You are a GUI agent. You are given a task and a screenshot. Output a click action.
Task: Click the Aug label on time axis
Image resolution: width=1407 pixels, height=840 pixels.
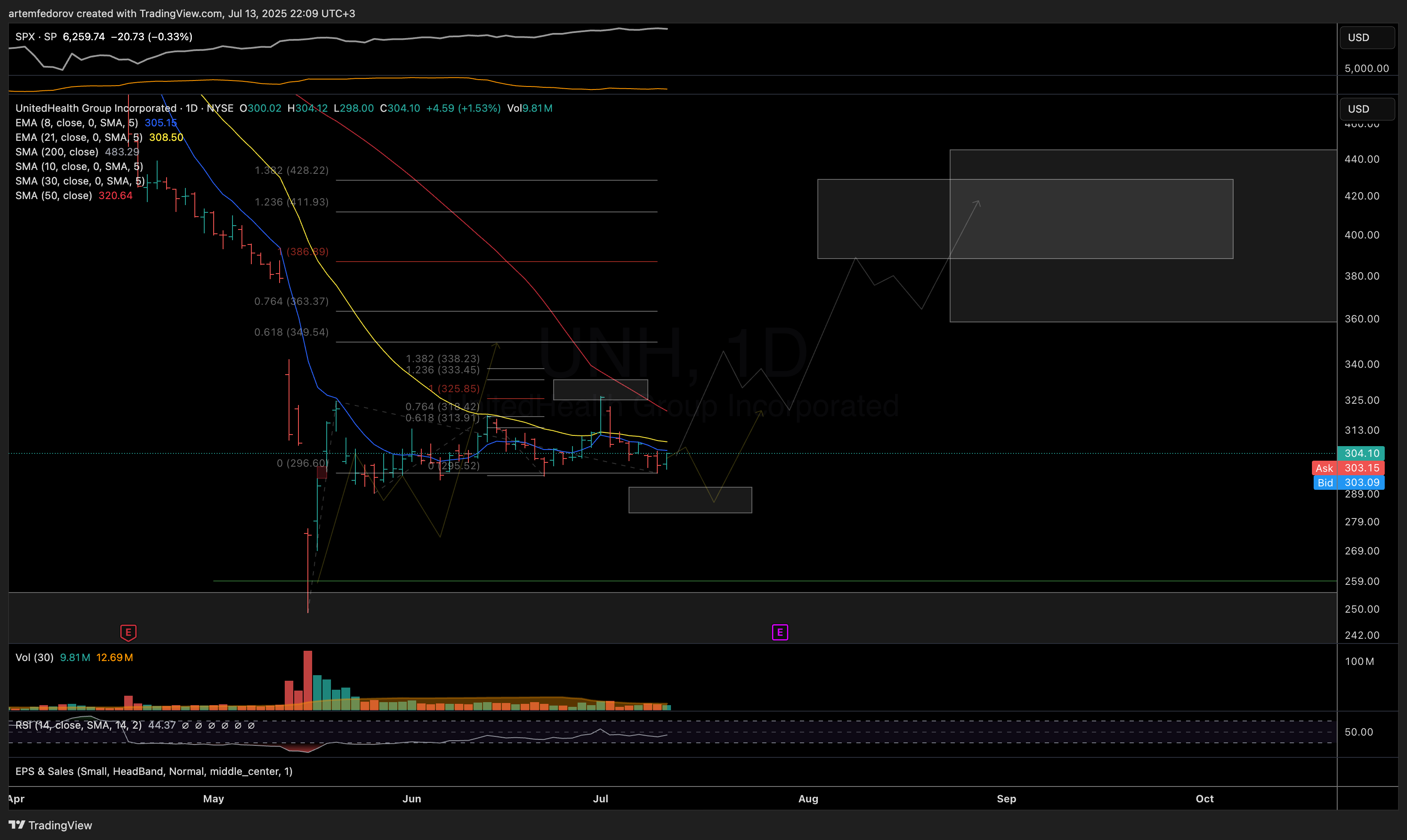[808, 798]
